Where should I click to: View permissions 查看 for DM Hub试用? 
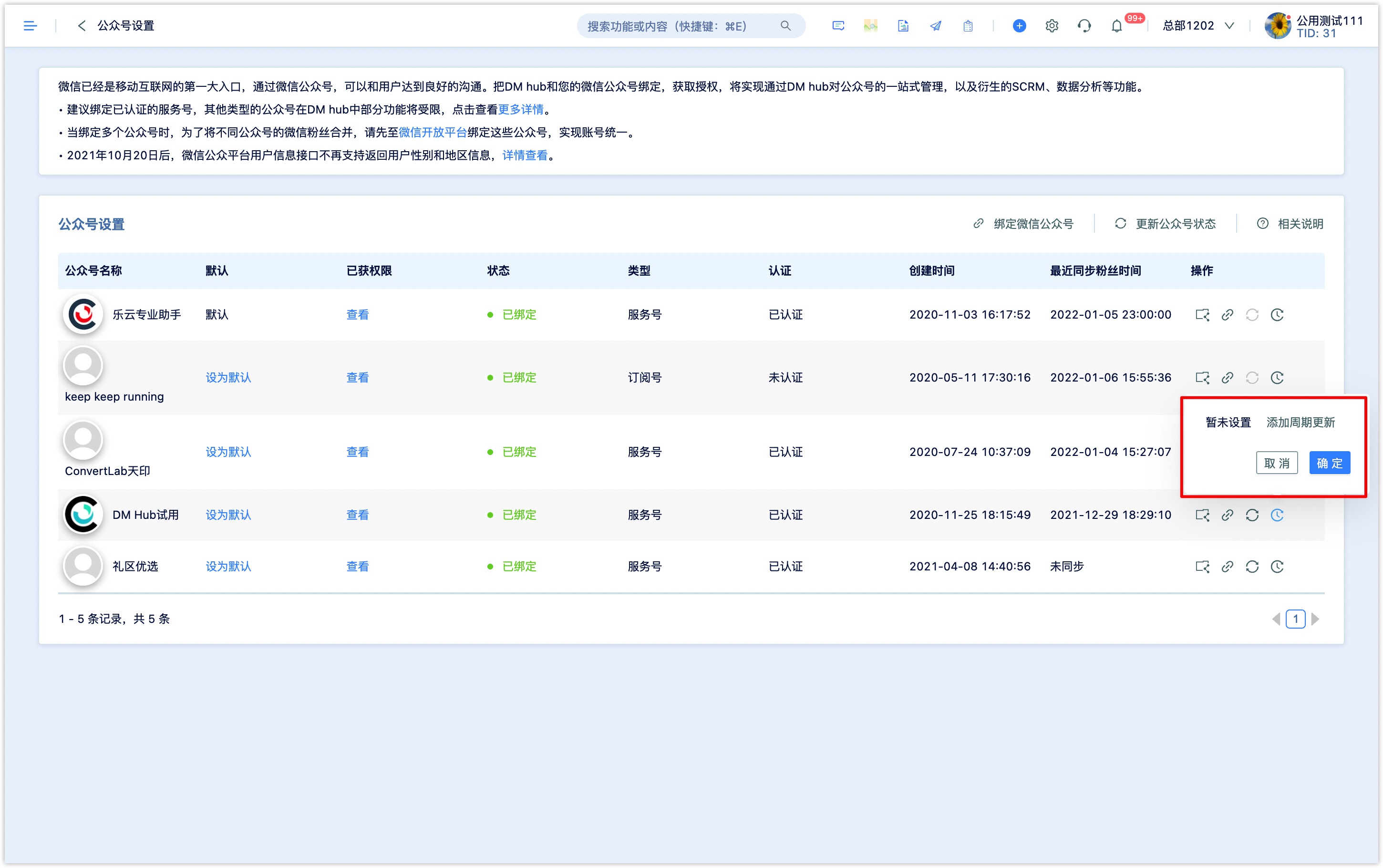coord(358,515)
